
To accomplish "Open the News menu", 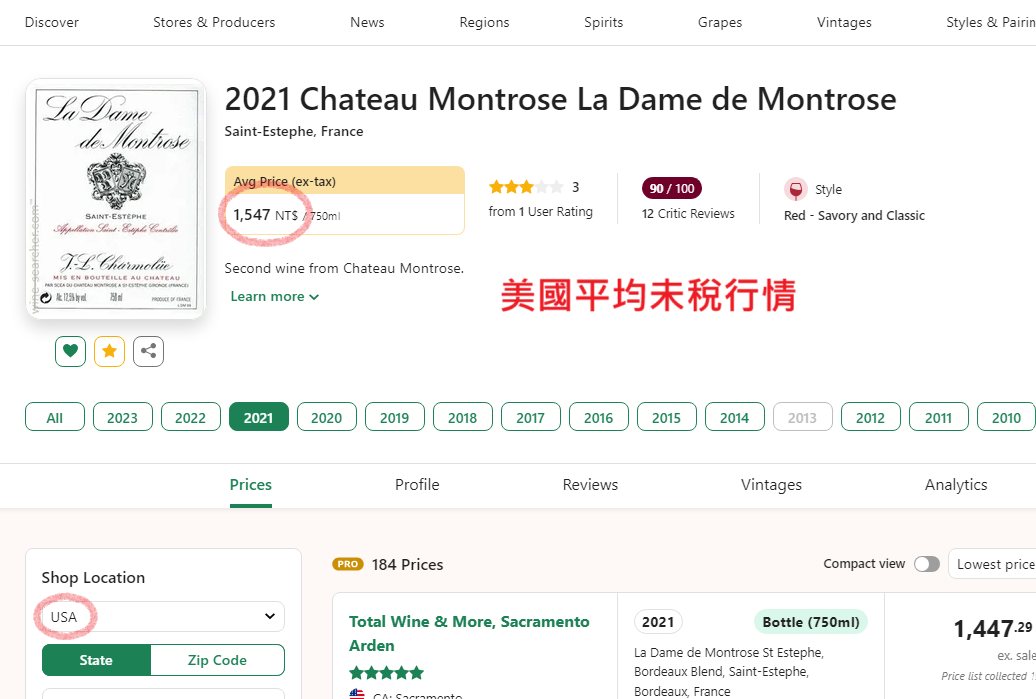I will tap(367, 22).
